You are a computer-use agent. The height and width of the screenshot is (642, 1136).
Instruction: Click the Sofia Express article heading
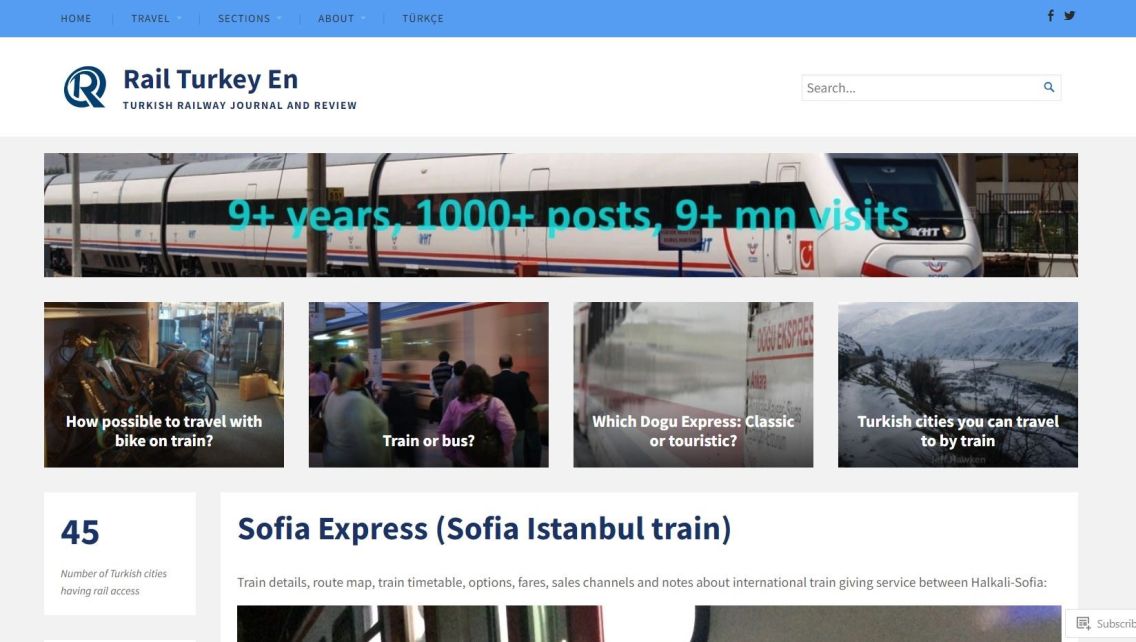(x=484, y=528)
